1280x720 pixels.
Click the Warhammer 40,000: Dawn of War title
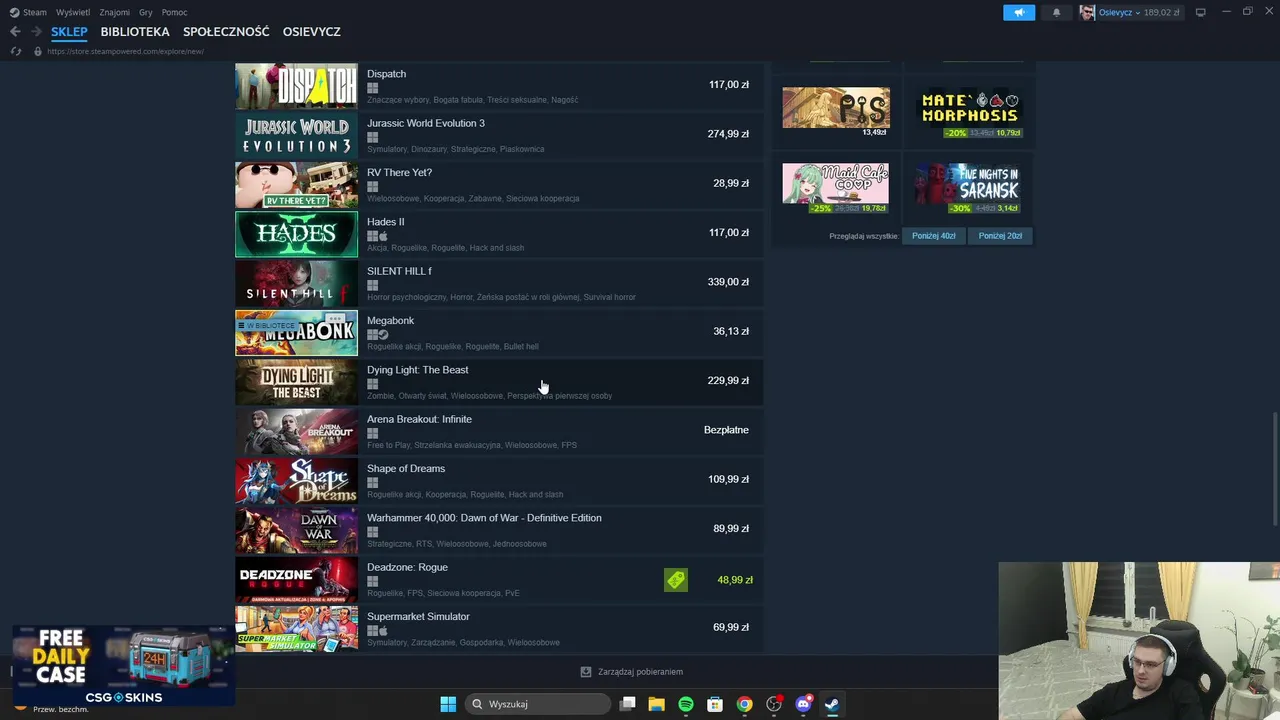tap(484, 518)
